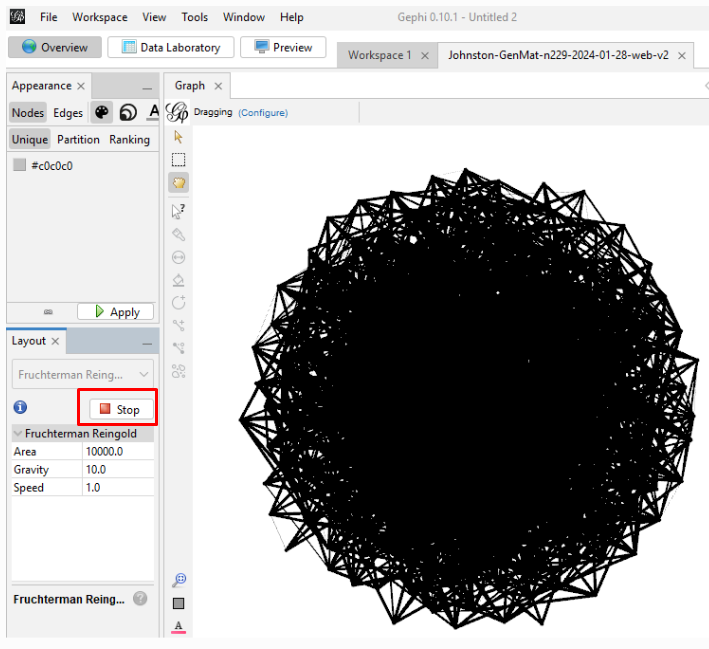
Task: Switch to Partition appearance mode
Action: pyautogui.click(x=78, y=139)
